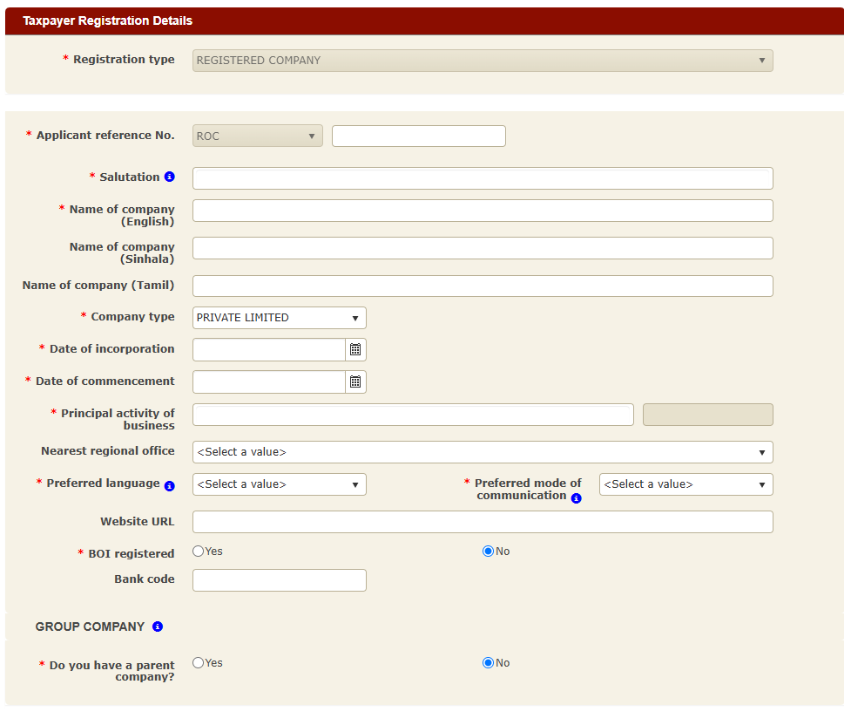Click the GROUP COMPANY info icon
Viewport: 844px width, 709px height.
(x=157, y=627)
